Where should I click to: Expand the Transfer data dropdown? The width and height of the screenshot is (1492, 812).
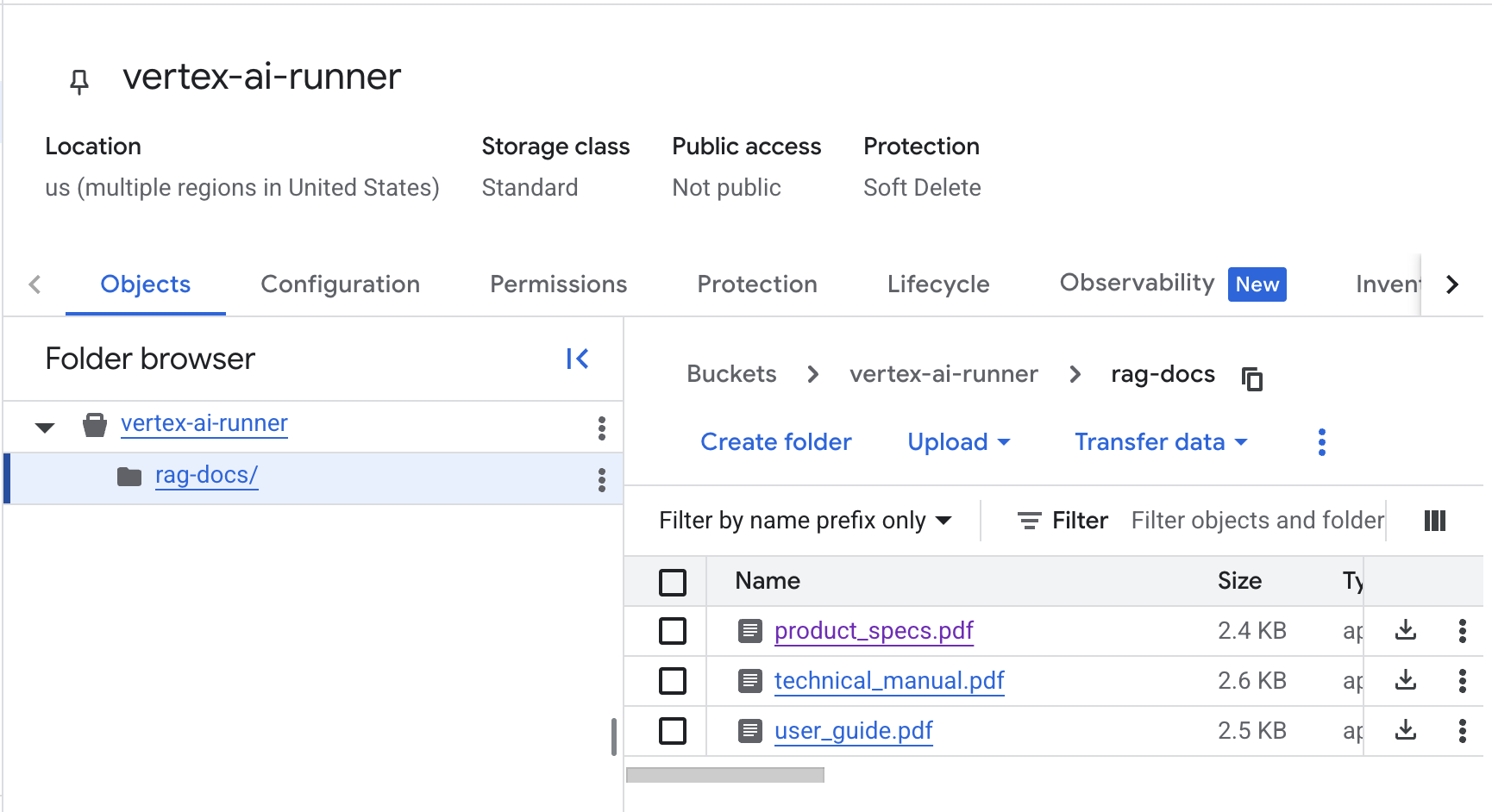coord(1159,441)
